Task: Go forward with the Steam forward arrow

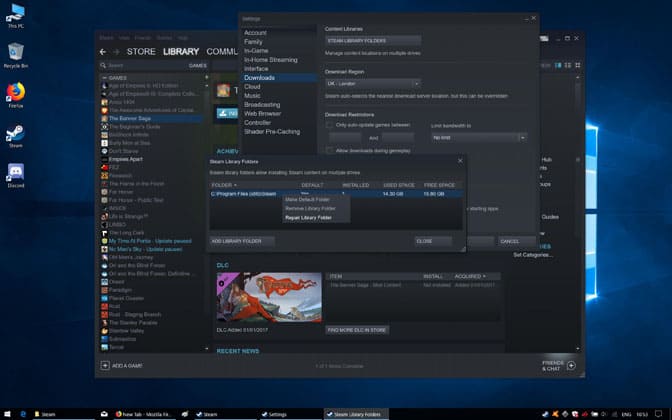Action: [x=116, y=52]
